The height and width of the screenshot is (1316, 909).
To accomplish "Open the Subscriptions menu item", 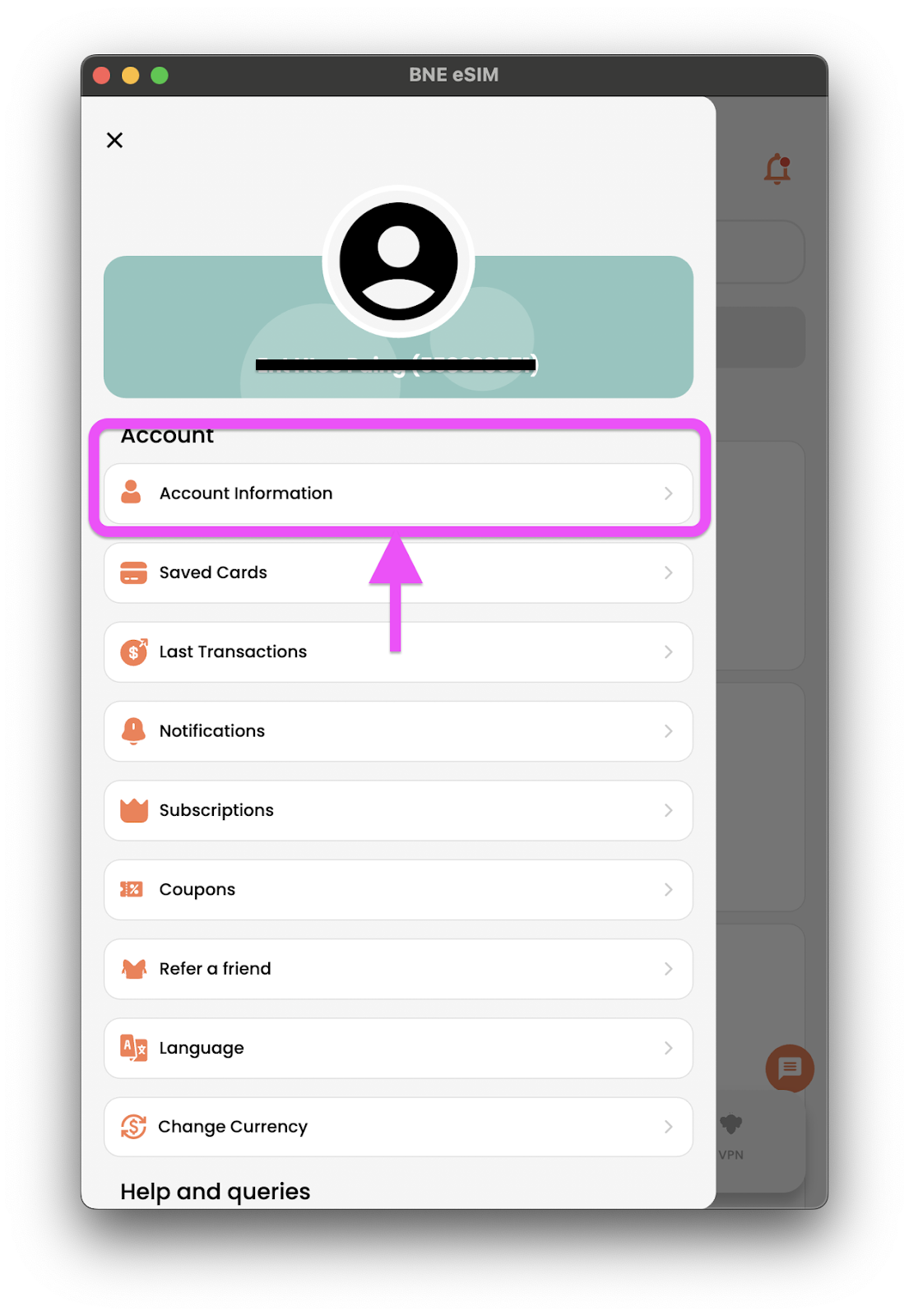I will (x=398, y=810).
